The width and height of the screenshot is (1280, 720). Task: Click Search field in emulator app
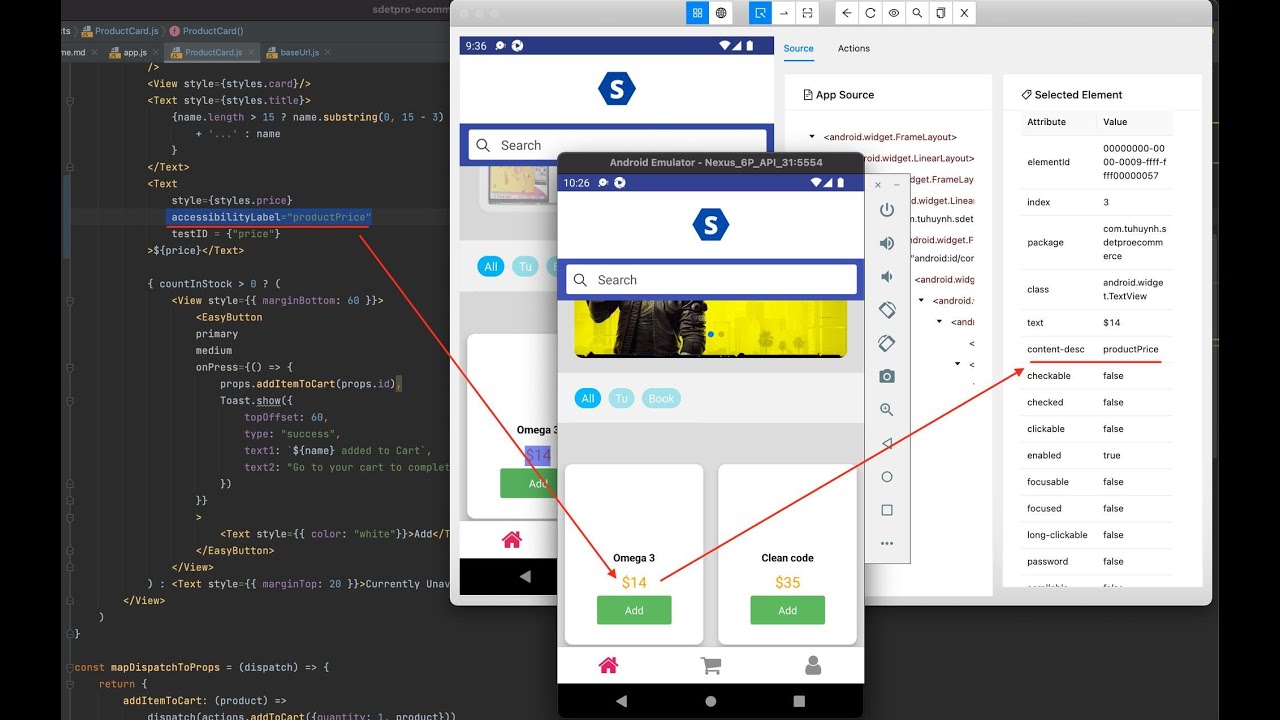711,280
